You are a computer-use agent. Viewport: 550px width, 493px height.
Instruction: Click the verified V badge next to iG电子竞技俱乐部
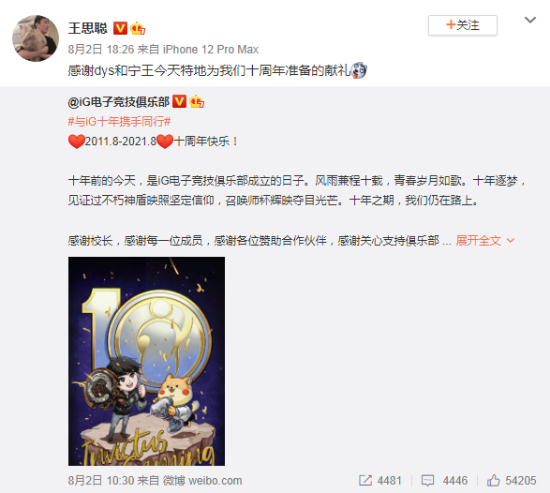(x=179, y=101)
